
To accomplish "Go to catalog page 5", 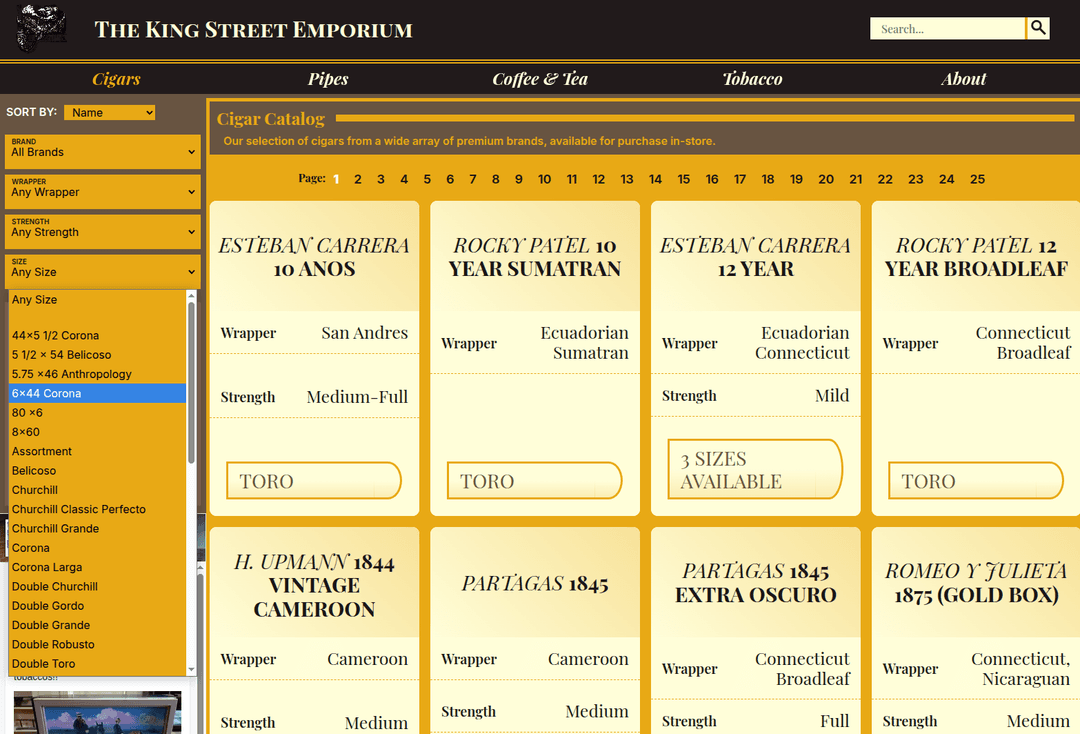I will [427, 179].
